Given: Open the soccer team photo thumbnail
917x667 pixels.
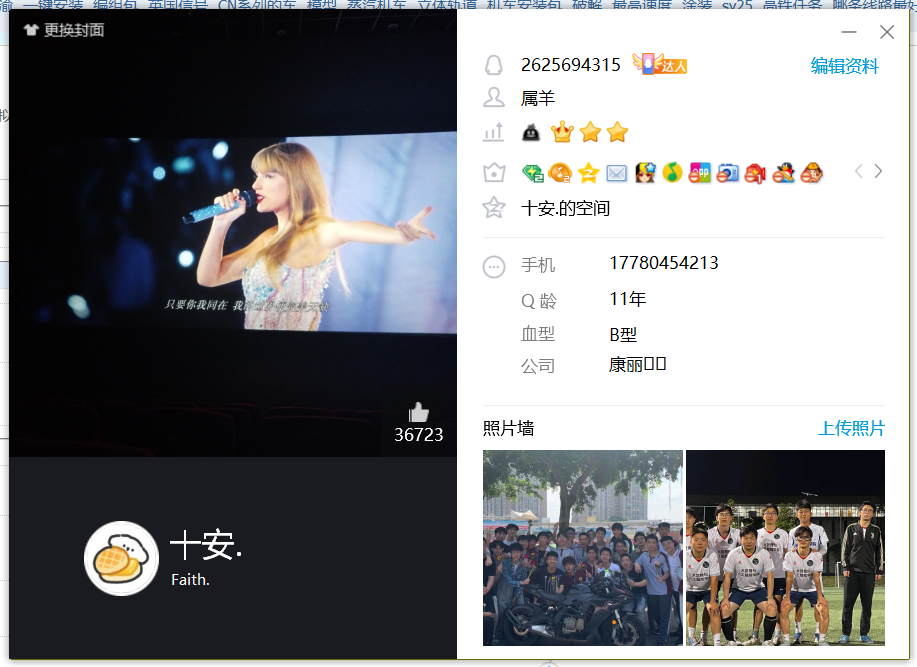Looking at the screenshot, I should pyautogui.click(x=785, y=548).
